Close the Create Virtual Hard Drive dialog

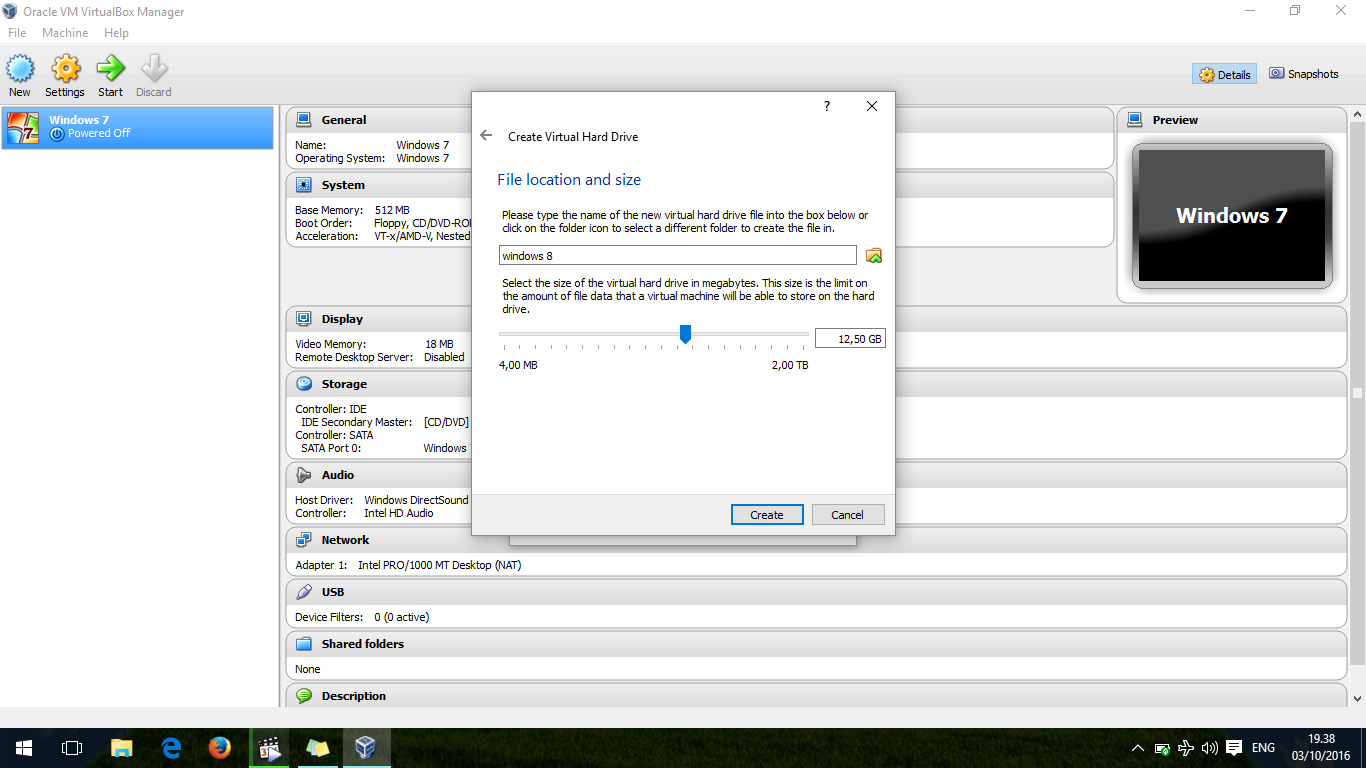pyautogui.click(x=872, y=106)
